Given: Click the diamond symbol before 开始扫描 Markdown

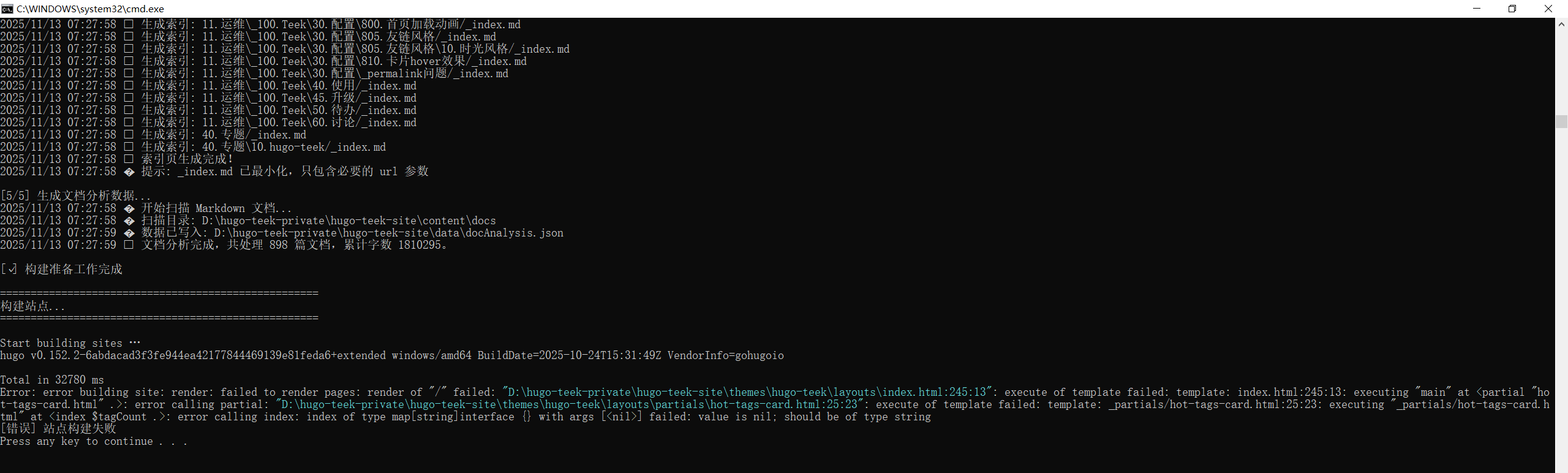Looking at the screenshot, I should click(129, 208).
